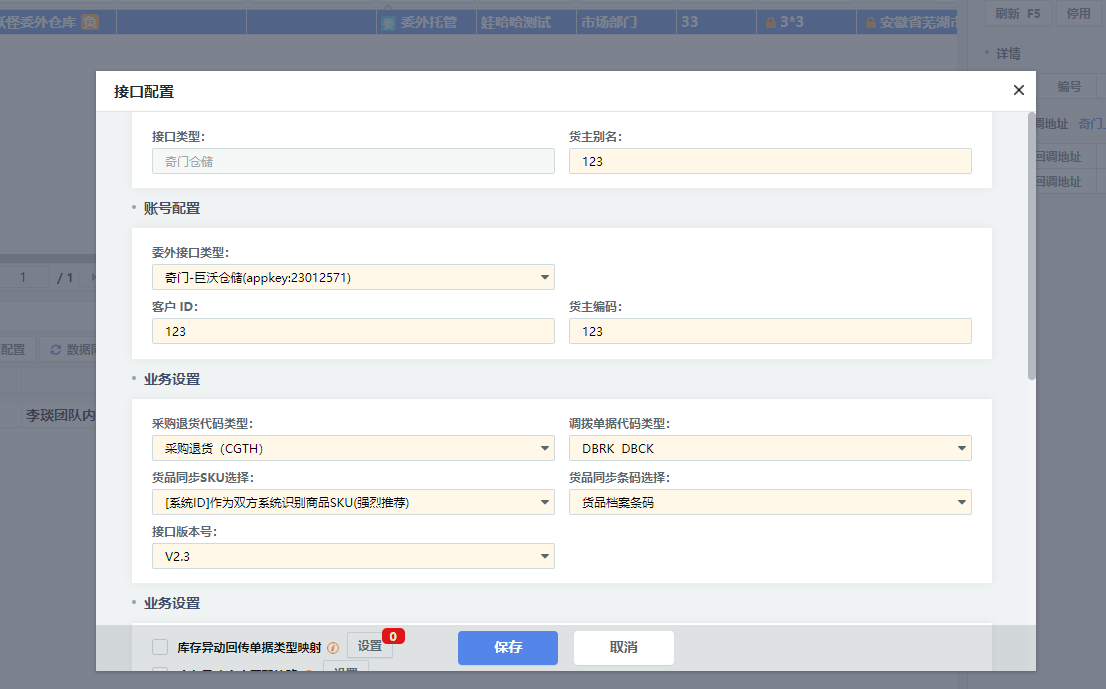Open the 调拨单据代码类型 dropdown
The height and width of the screenshot is (689, 1106).
point(769,448)
